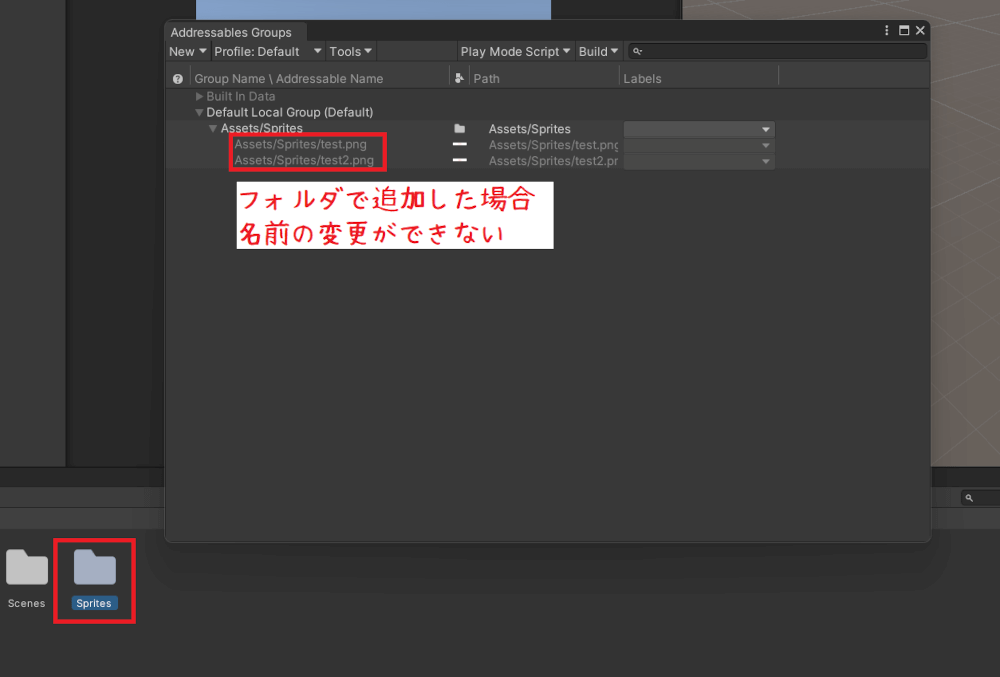Click the help icon in the group list

coord(177,78)
